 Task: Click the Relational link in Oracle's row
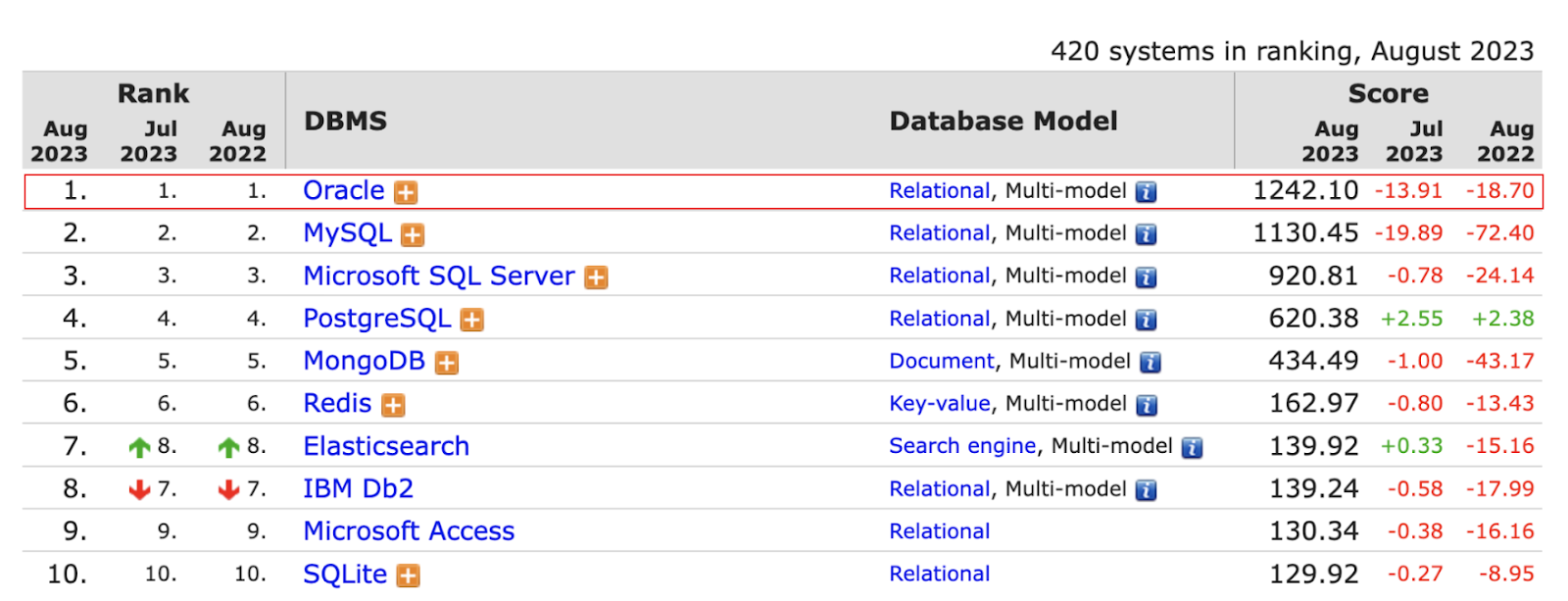click(x=940, y=190)
